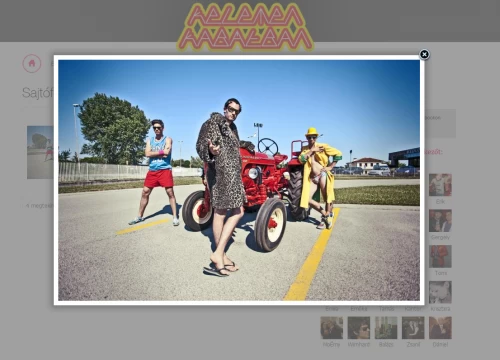The image size is (500, 360).
Task: Go to the home page icon
Action: [x=32, y=63]
